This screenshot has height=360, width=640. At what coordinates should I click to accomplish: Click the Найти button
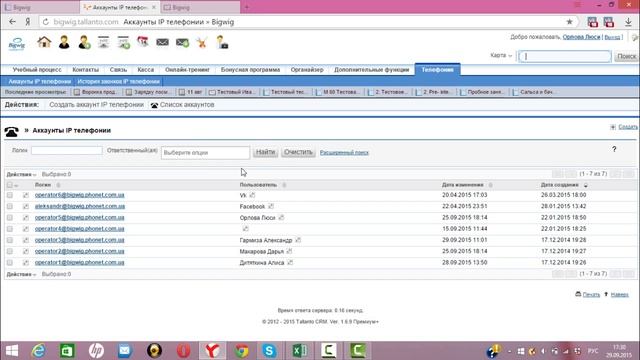[x=265, y=152]
